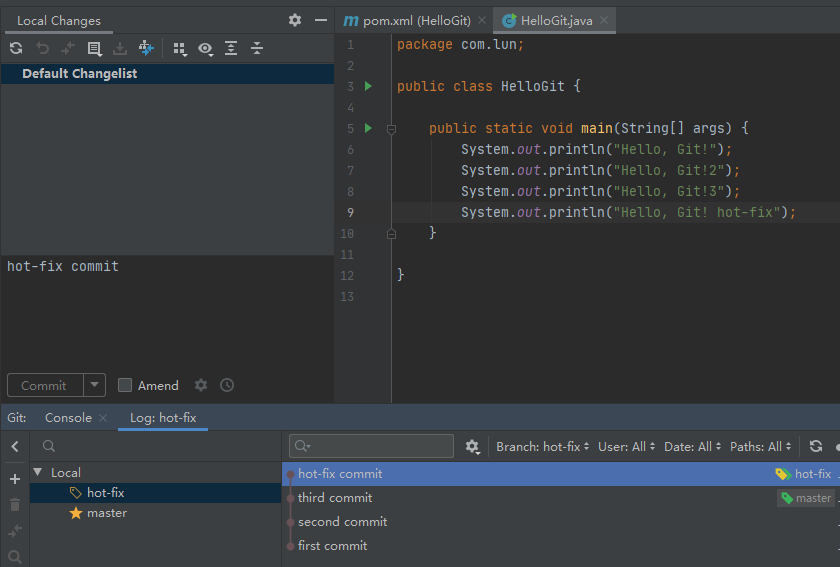Show commit message history clock icon

point(227,385)
